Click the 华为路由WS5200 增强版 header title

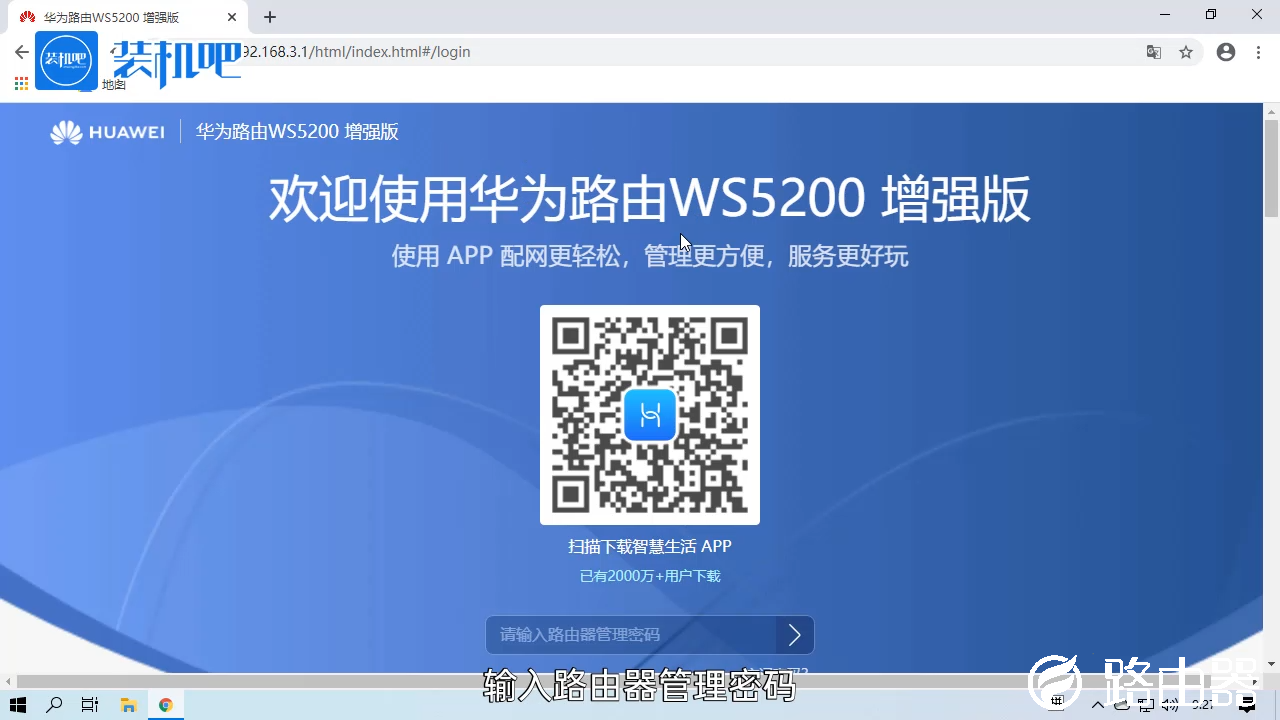(297, 132)
